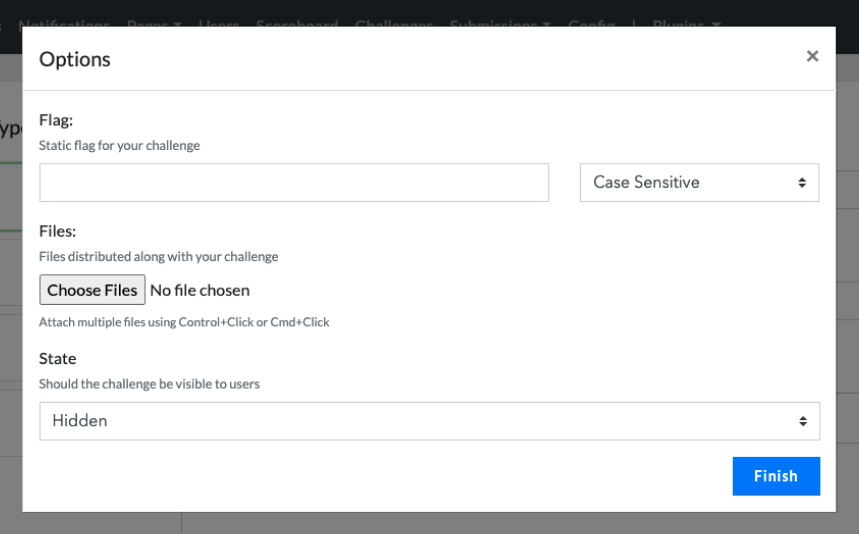Close the Options dialog with the X

click(812, 57)
